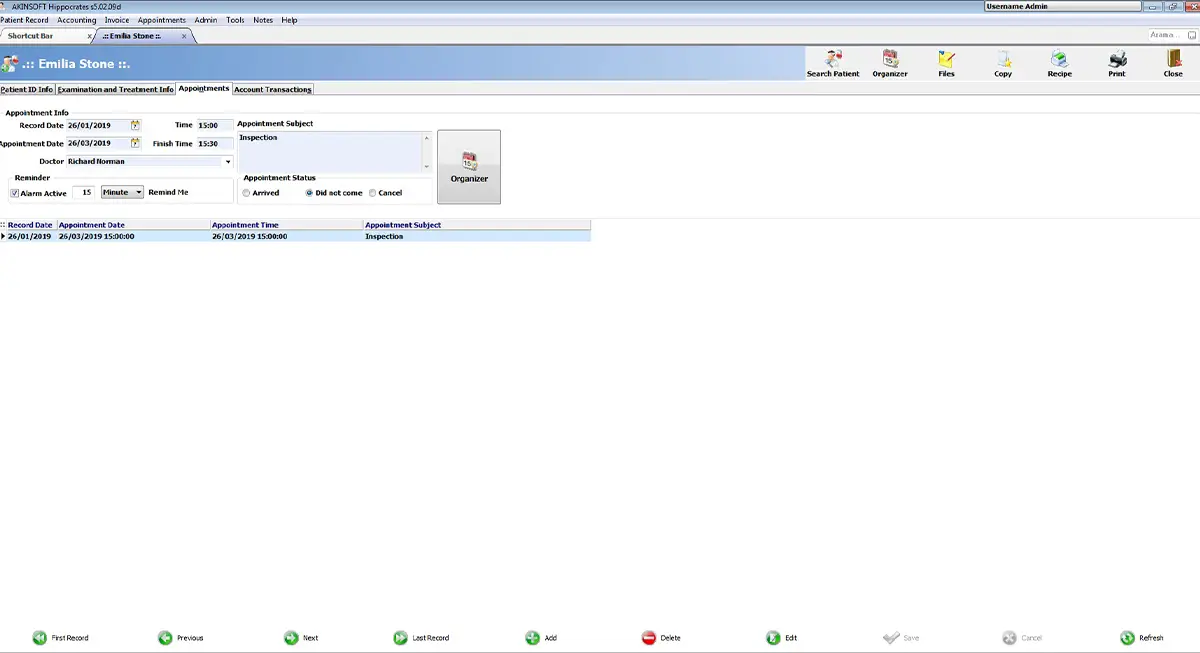Click the Finish Time input field
Image resolution: width=1200 pixels, height=653 pixels.
(x=214, y=144)
